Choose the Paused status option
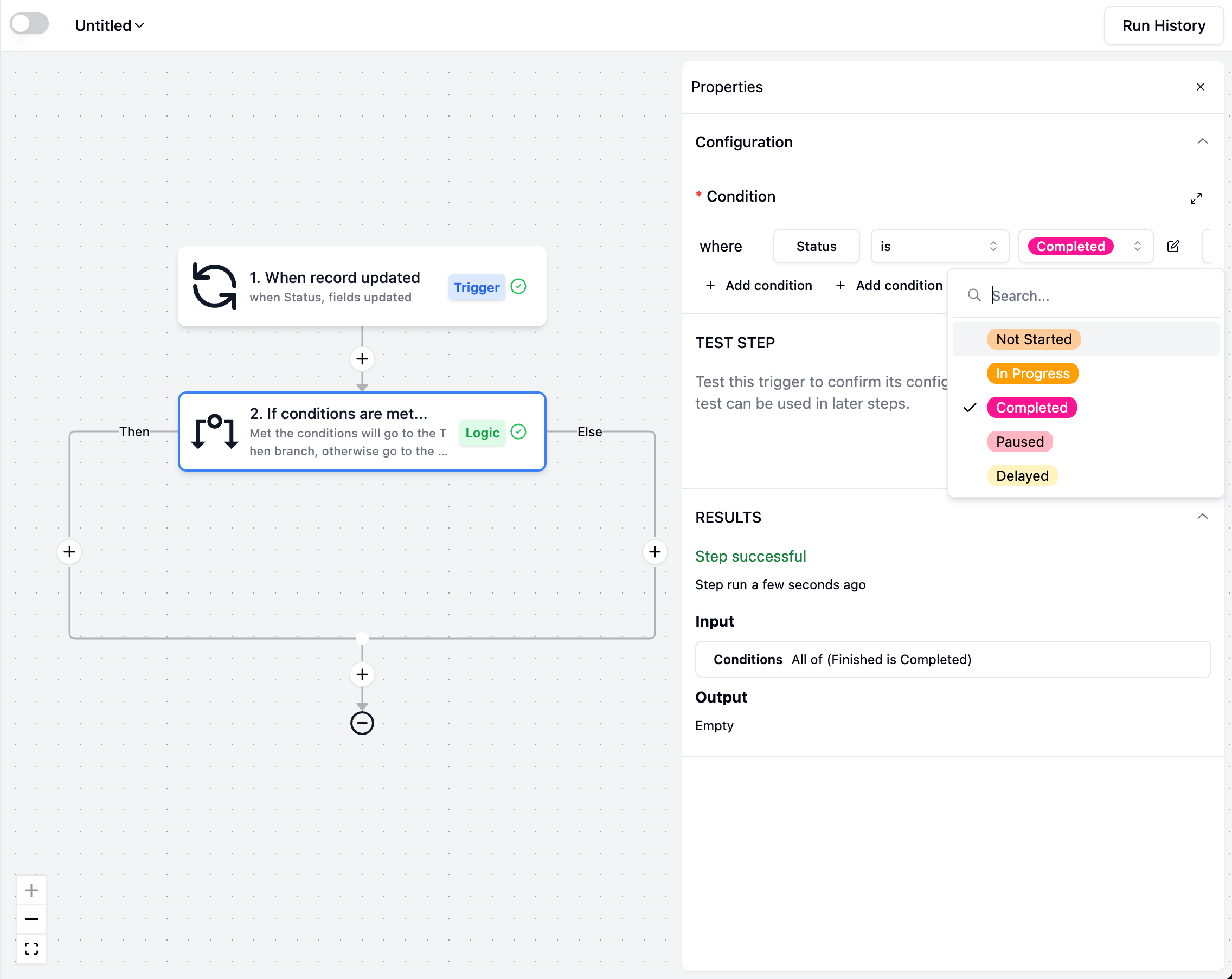The width and height of the screenshot is (1232, 979). [x=1019, y=441]
